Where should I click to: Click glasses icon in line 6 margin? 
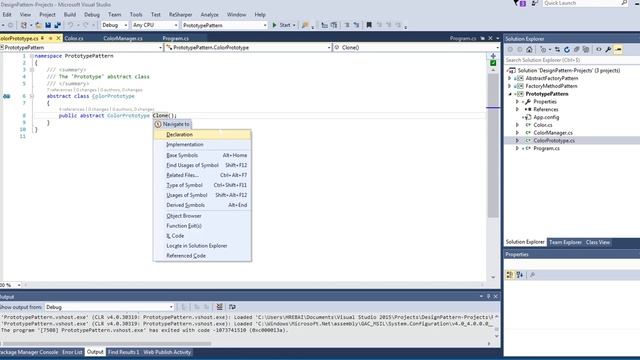click(7, 96)
